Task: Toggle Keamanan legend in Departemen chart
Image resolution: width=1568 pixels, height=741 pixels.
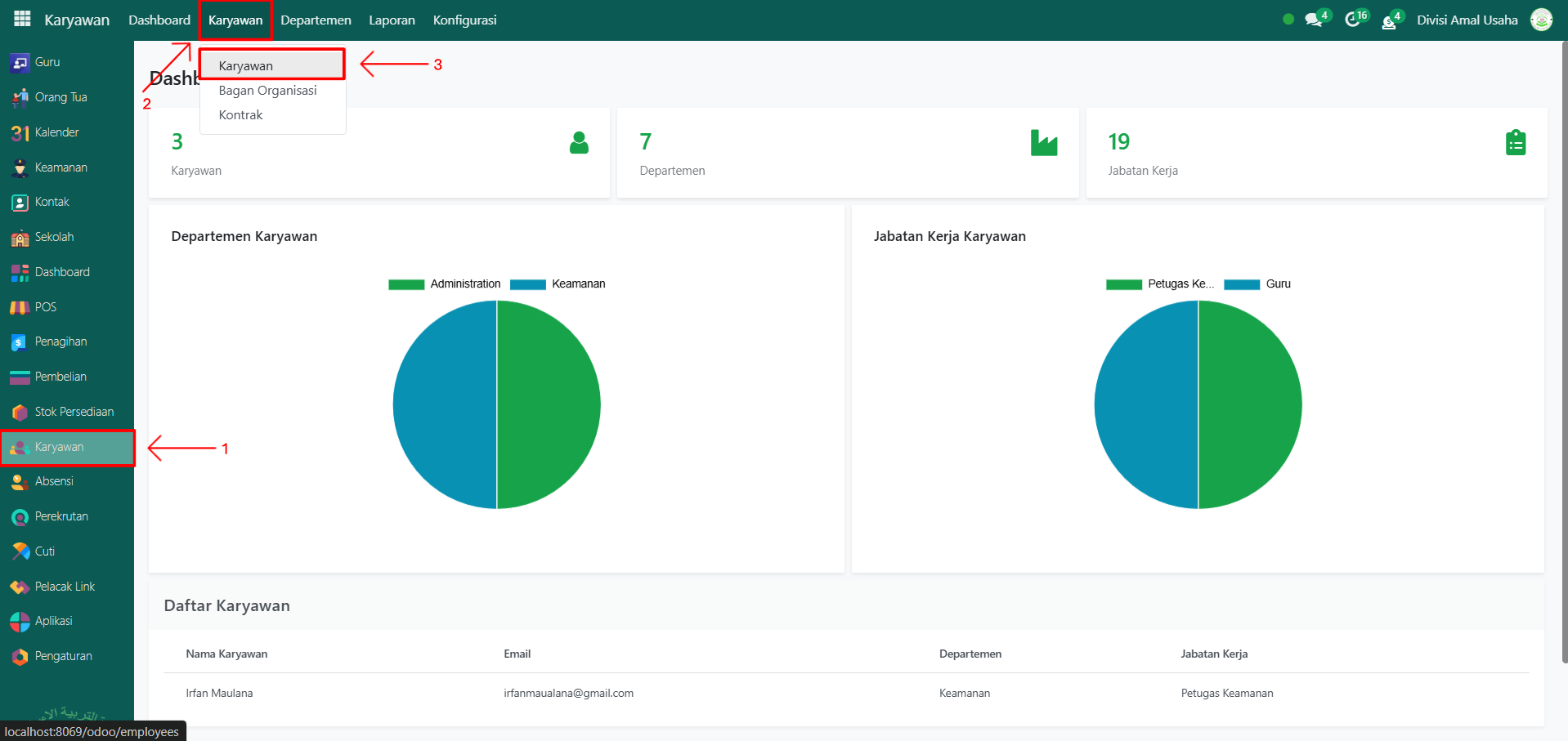Action: tap(558, 284)
